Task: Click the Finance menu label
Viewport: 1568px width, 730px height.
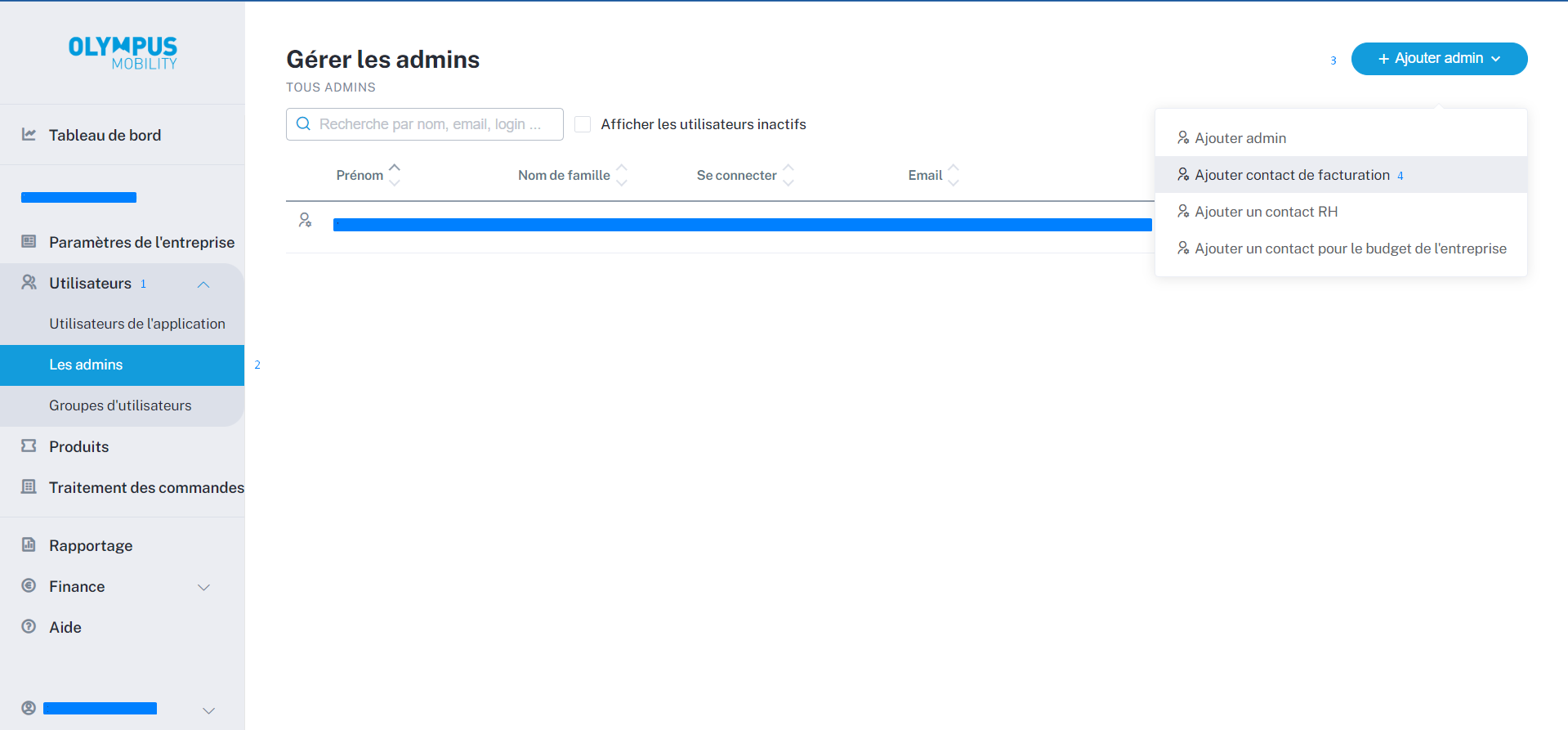Action: point(77,586)
